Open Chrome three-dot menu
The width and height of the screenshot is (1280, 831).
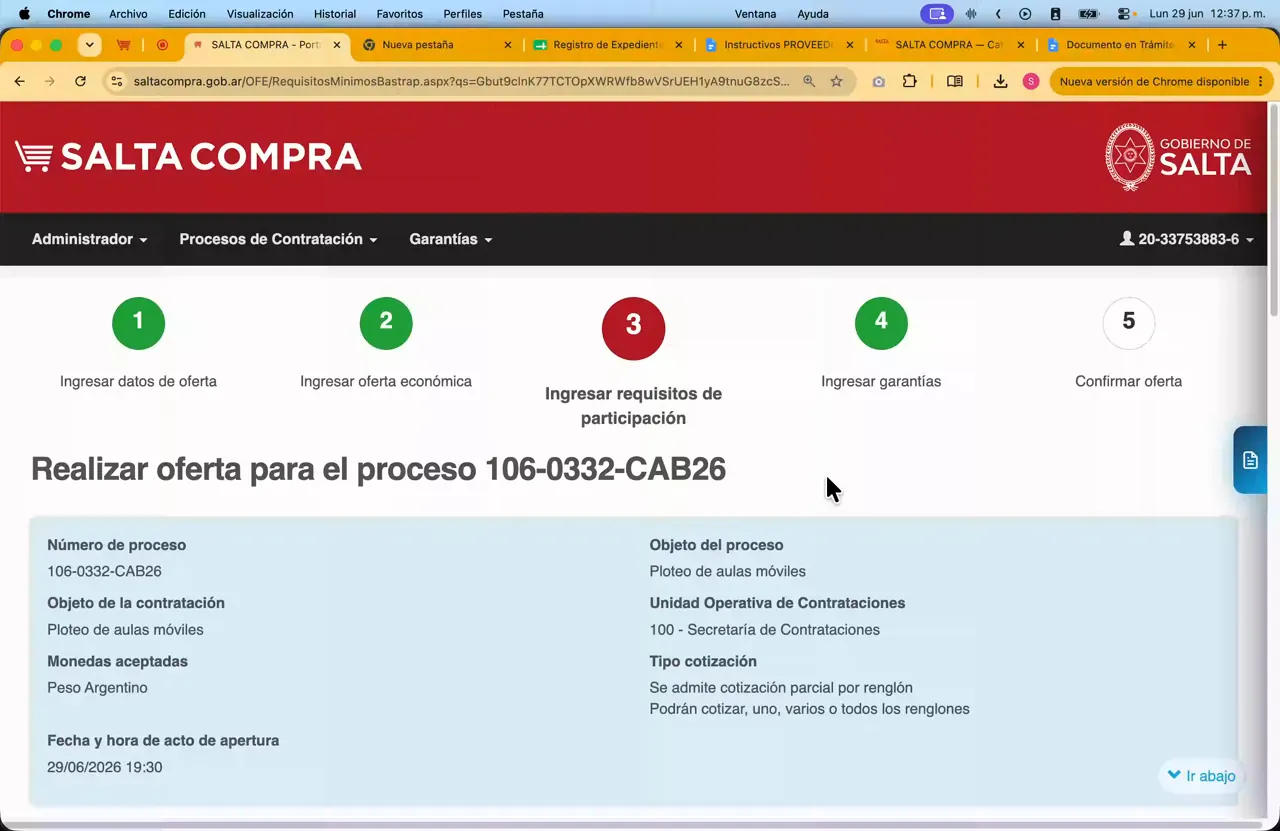pos(1260,81)
